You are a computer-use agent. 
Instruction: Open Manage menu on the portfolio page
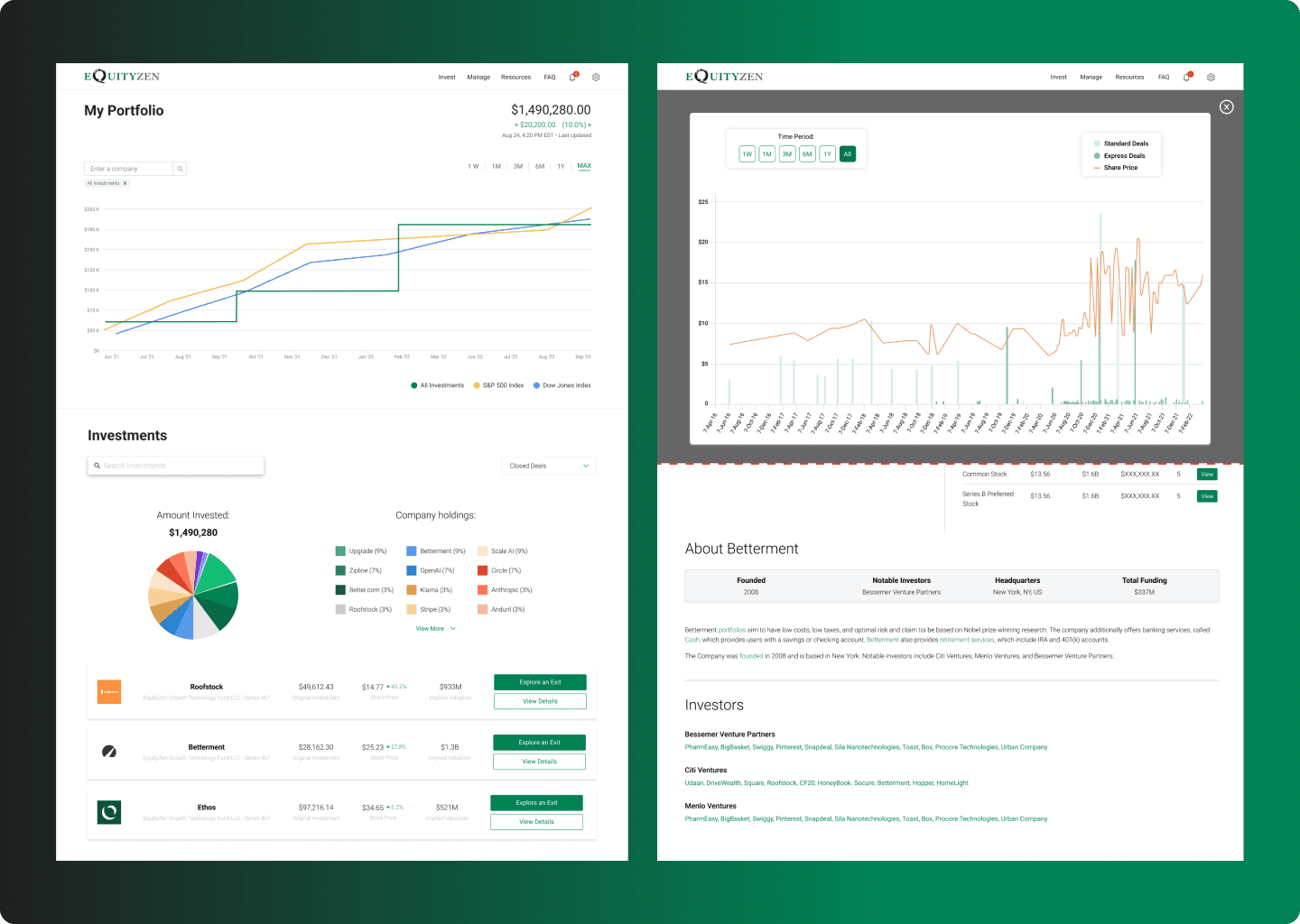478,78
